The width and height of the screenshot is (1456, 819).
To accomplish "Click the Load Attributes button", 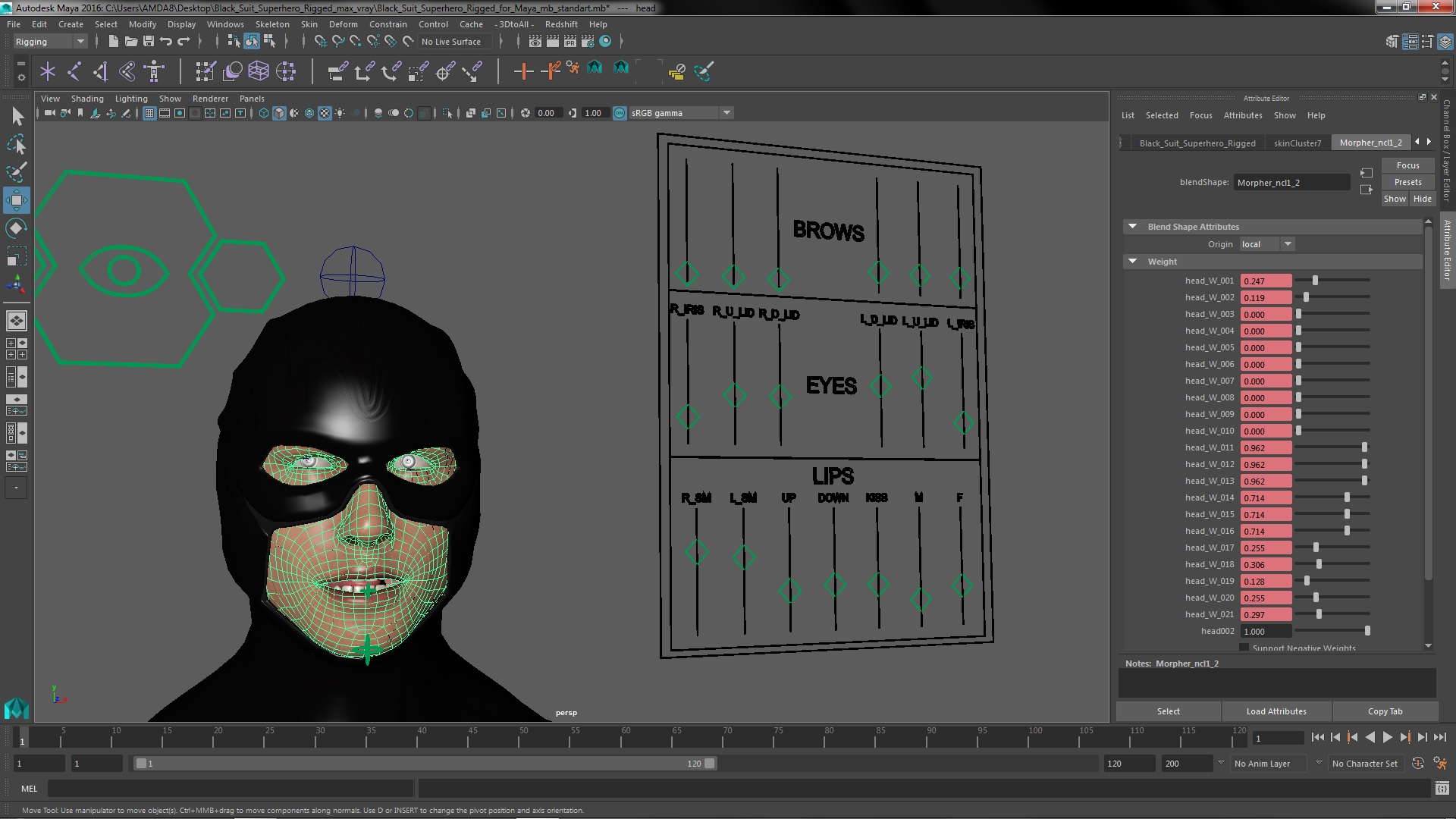I will [x=1276, y=711].
